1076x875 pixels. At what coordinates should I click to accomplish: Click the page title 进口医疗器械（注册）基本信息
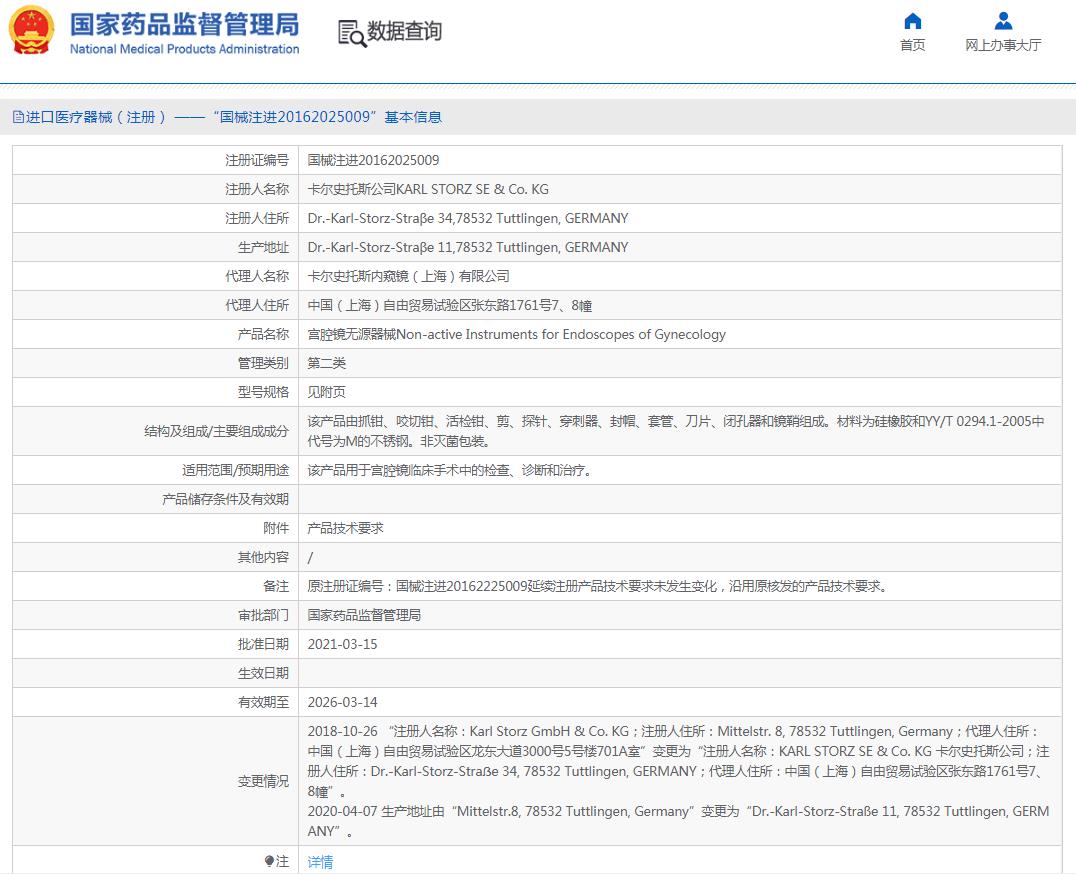click(233, 117)
